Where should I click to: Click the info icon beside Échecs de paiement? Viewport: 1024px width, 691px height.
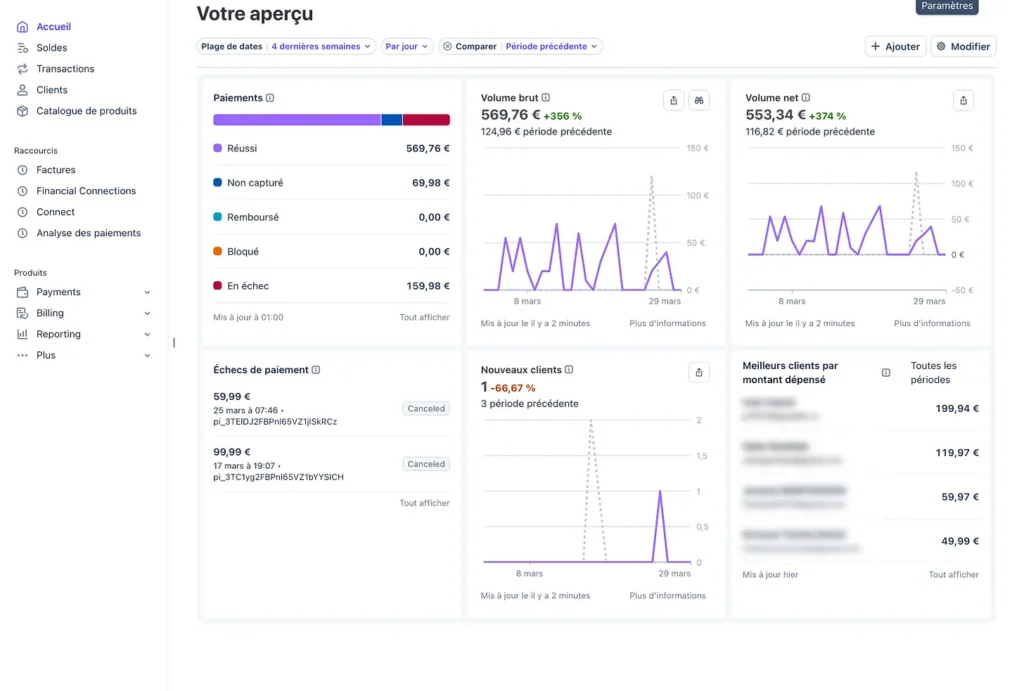pos(316,370)
